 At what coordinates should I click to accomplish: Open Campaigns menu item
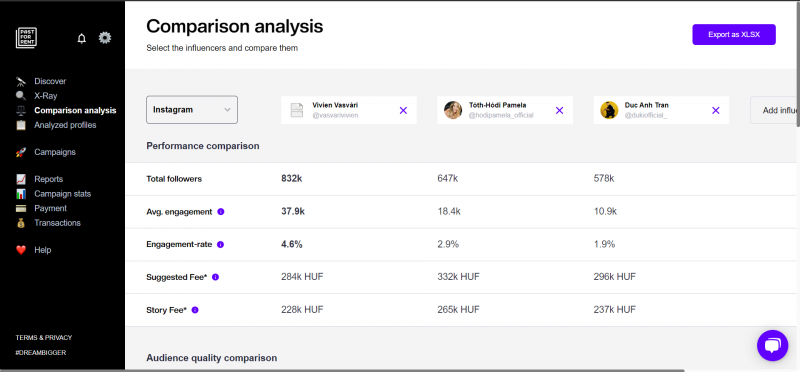click(55, 152)
